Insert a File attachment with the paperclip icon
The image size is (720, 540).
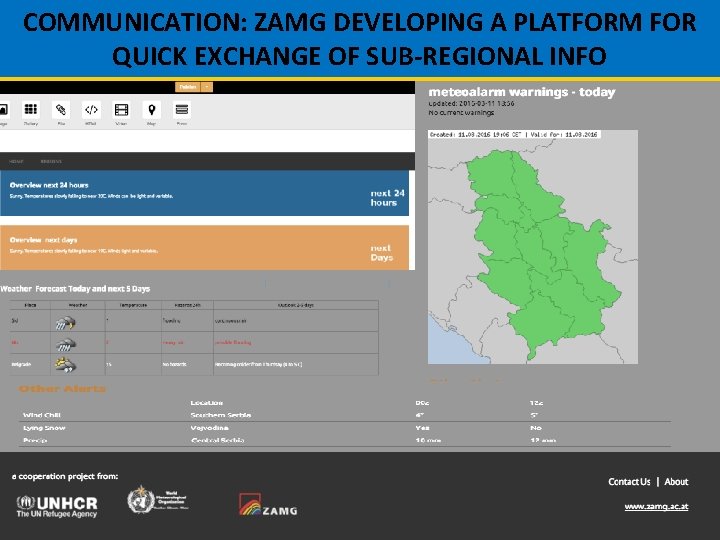coord(61,109)
